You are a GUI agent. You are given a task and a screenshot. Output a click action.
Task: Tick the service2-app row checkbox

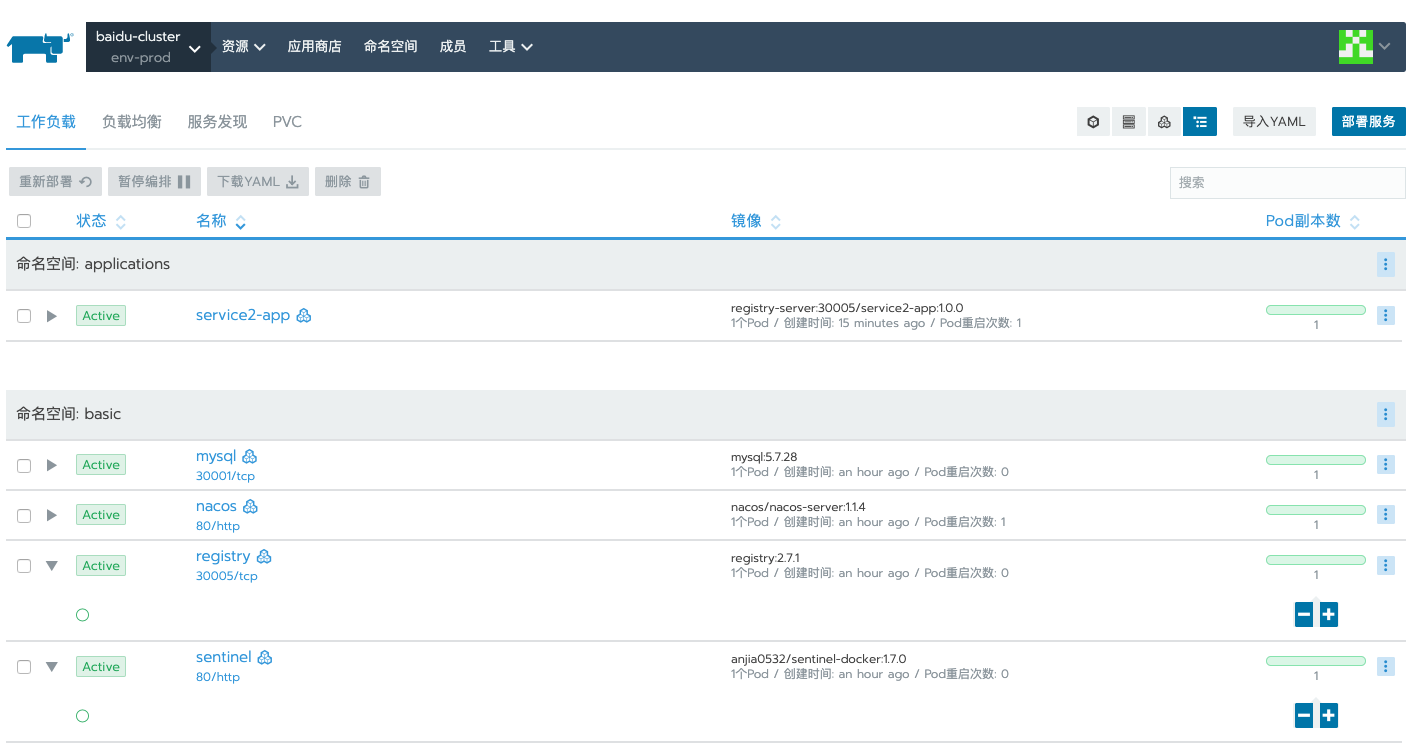24,316
